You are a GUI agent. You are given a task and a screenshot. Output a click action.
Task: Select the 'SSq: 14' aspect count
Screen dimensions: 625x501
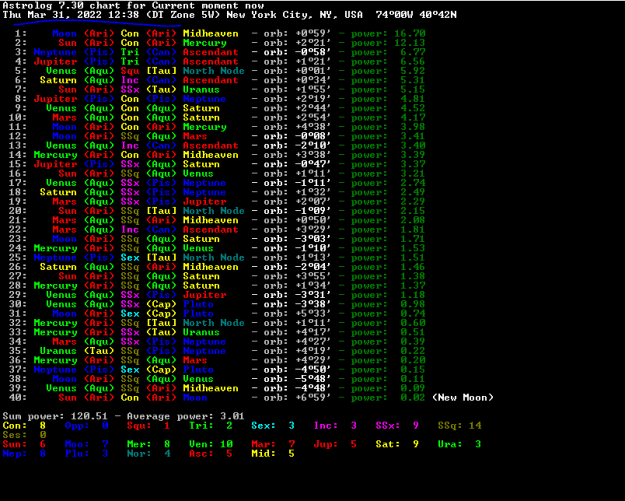[x=460, y=426]
